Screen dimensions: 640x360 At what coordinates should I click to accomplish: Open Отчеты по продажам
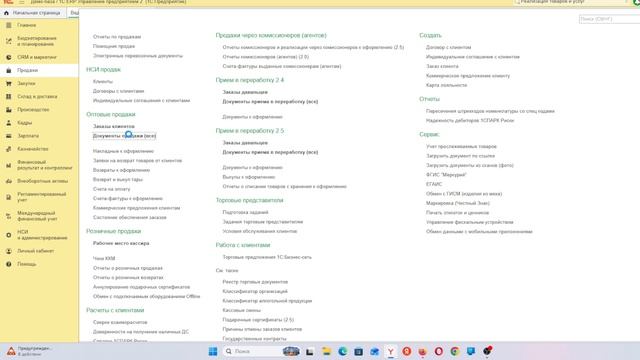click(117, 37)
